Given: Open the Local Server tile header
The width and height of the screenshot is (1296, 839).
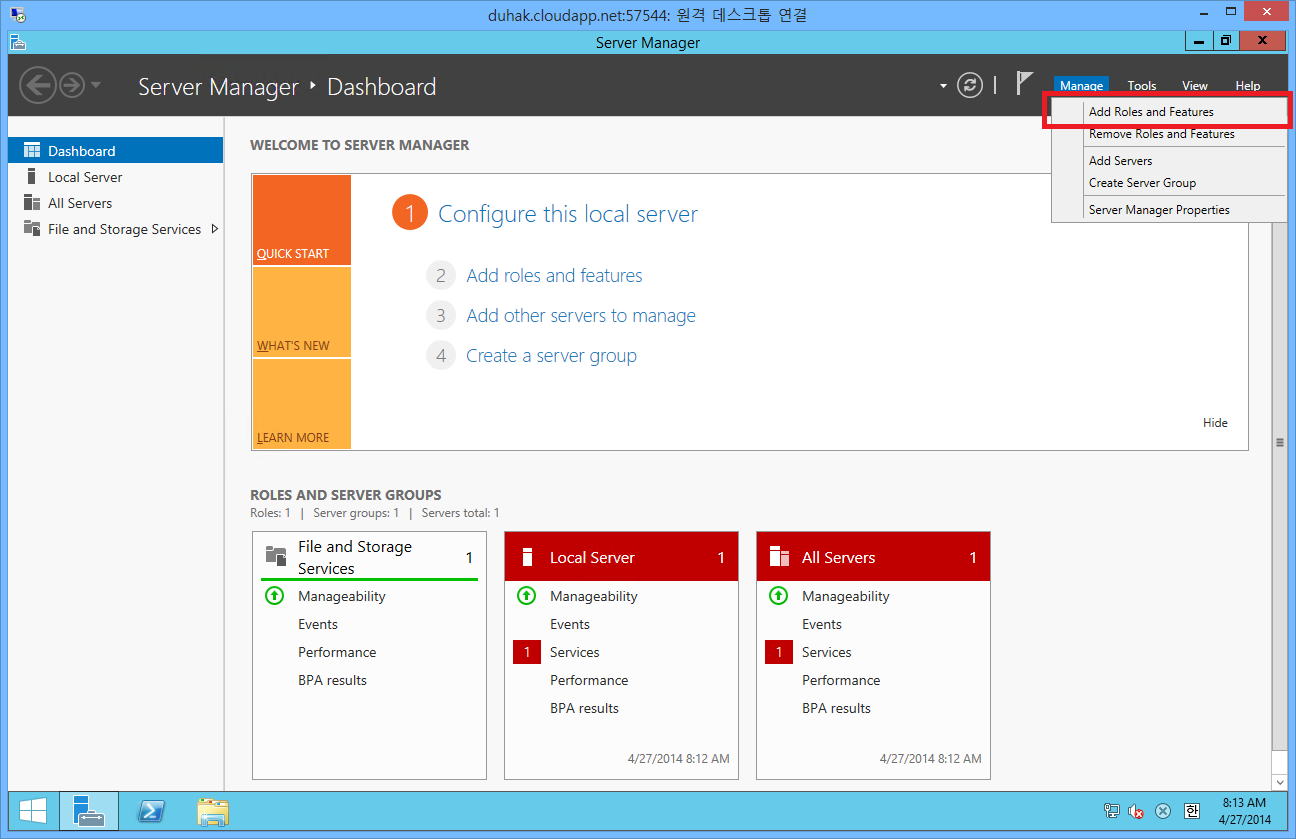Looking at the screenshot, I should [621, 557].
